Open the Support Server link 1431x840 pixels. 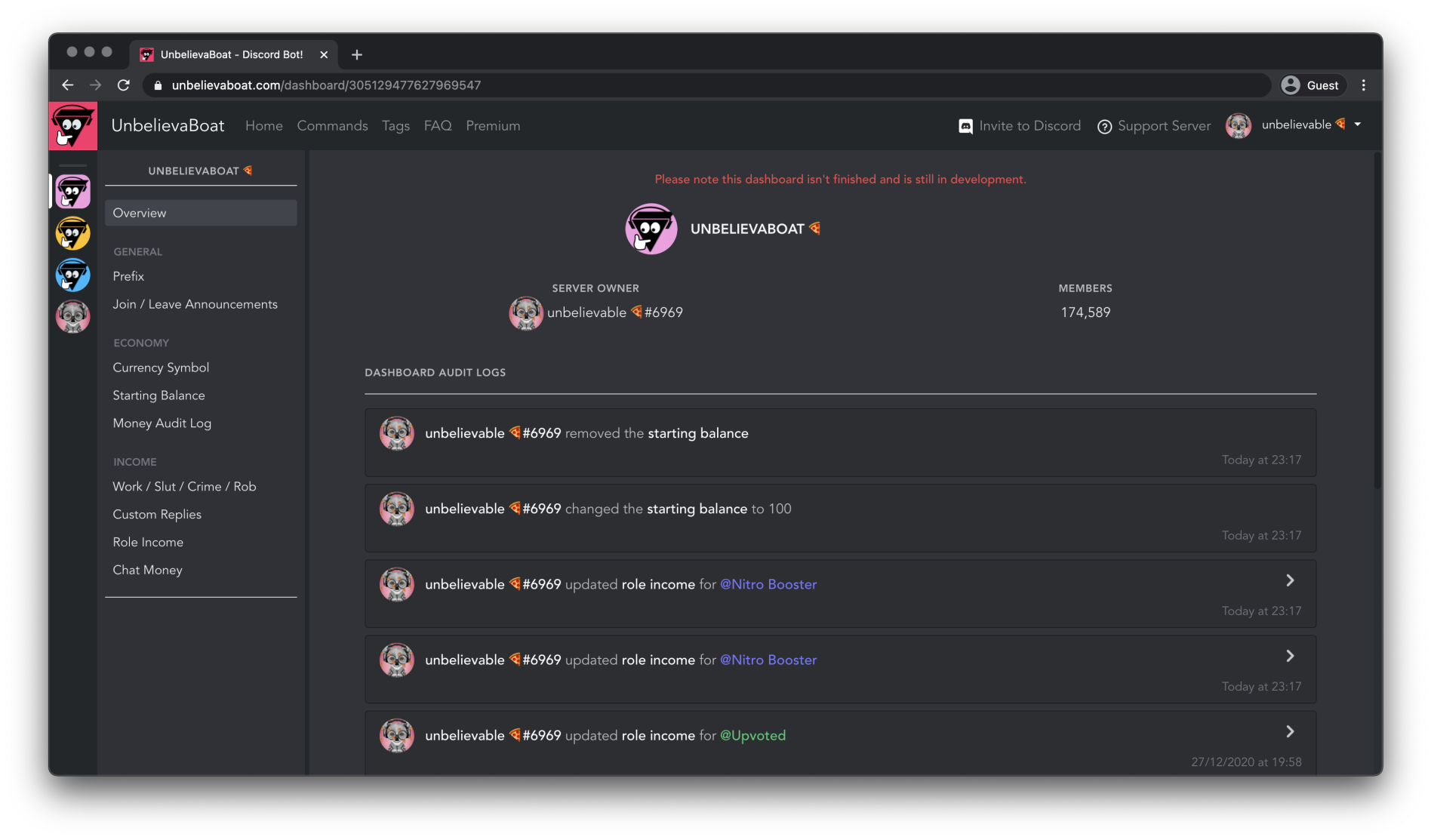(1154, 126)
